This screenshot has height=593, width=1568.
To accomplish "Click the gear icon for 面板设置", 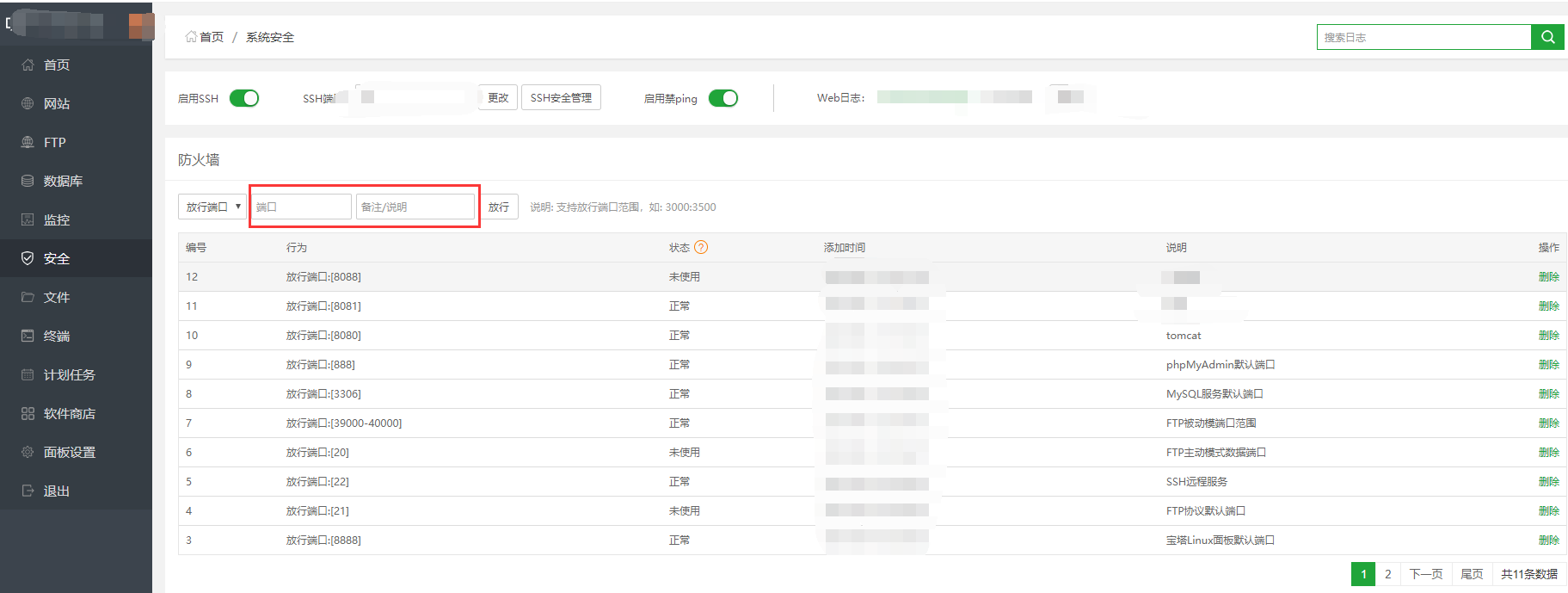I will [28, 452].
